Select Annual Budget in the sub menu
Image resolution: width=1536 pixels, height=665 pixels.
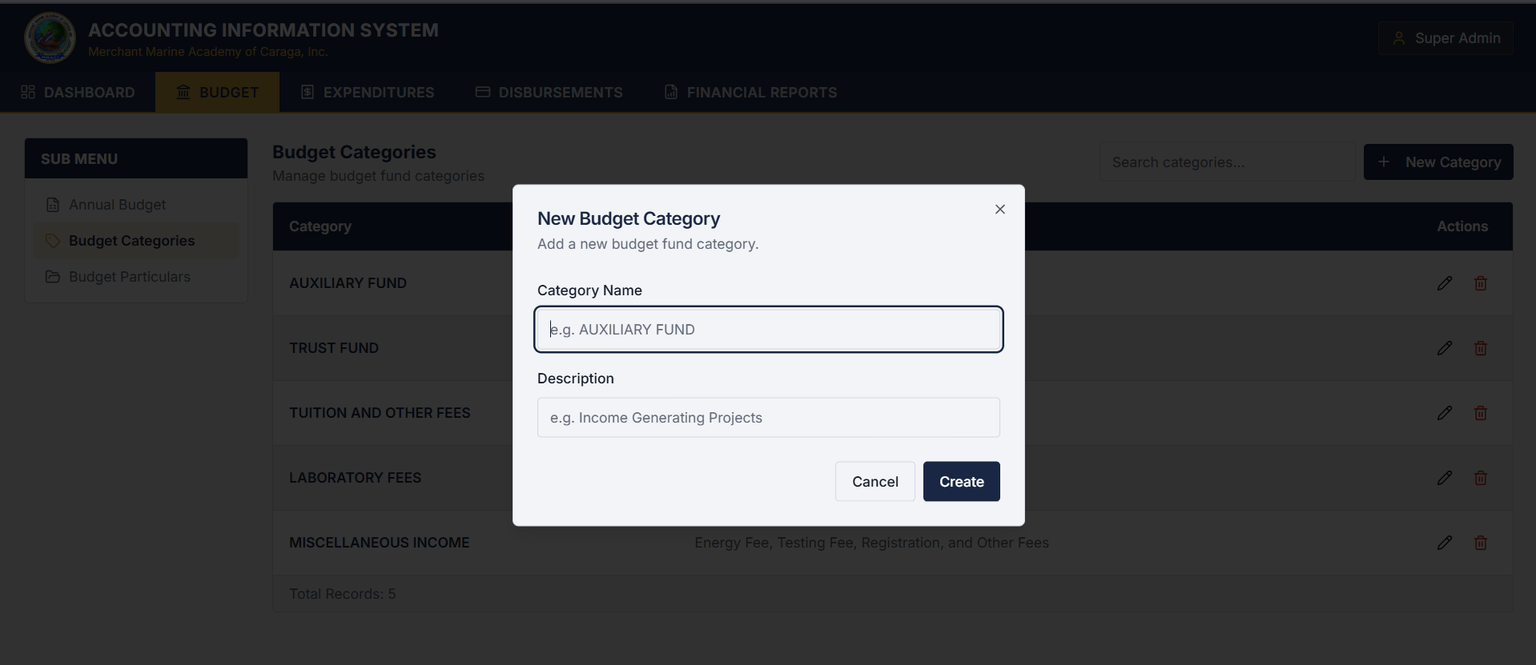coord(136,205)
